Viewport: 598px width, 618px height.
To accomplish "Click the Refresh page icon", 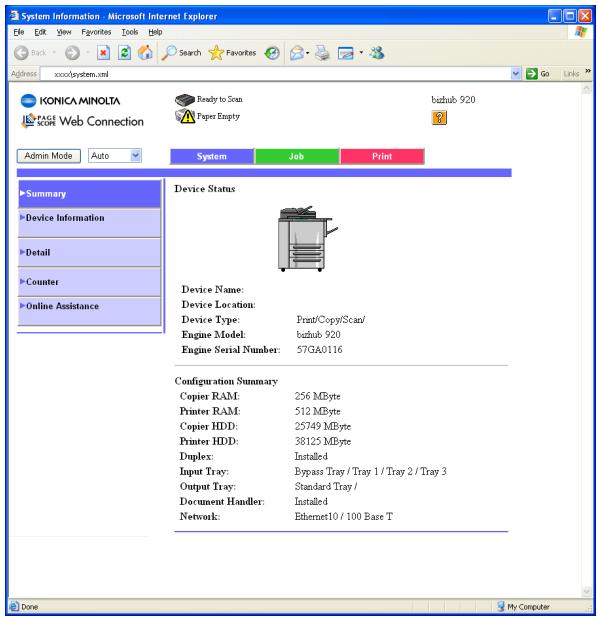I will (x=125, y=53).
